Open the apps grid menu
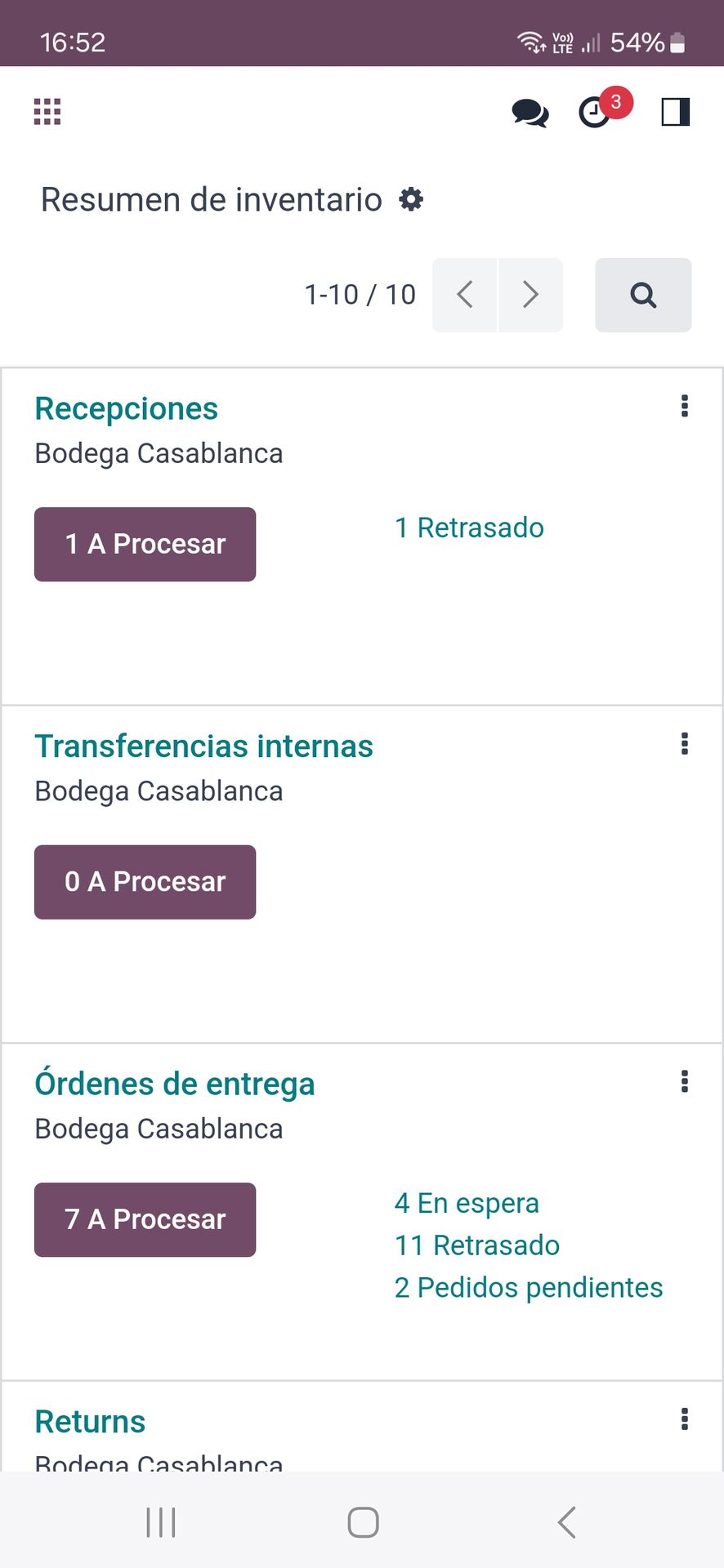The width and height of the screenshot is (724, 1568). 47,112
